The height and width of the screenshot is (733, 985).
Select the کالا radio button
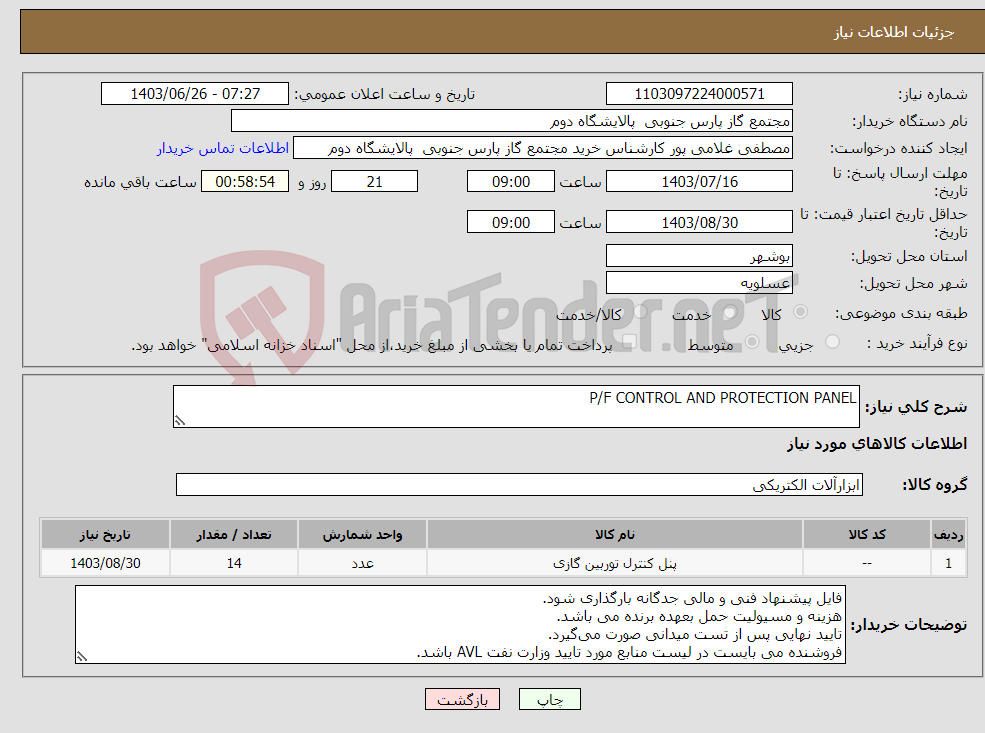[x=800, y=312]
